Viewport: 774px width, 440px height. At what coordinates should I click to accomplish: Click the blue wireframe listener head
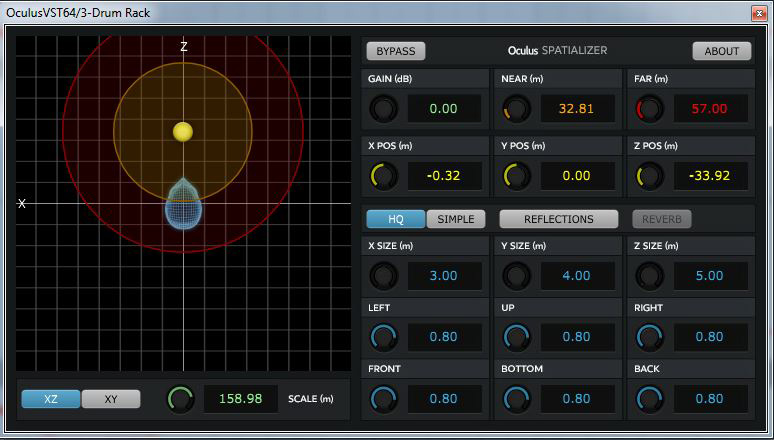[183, 204]
